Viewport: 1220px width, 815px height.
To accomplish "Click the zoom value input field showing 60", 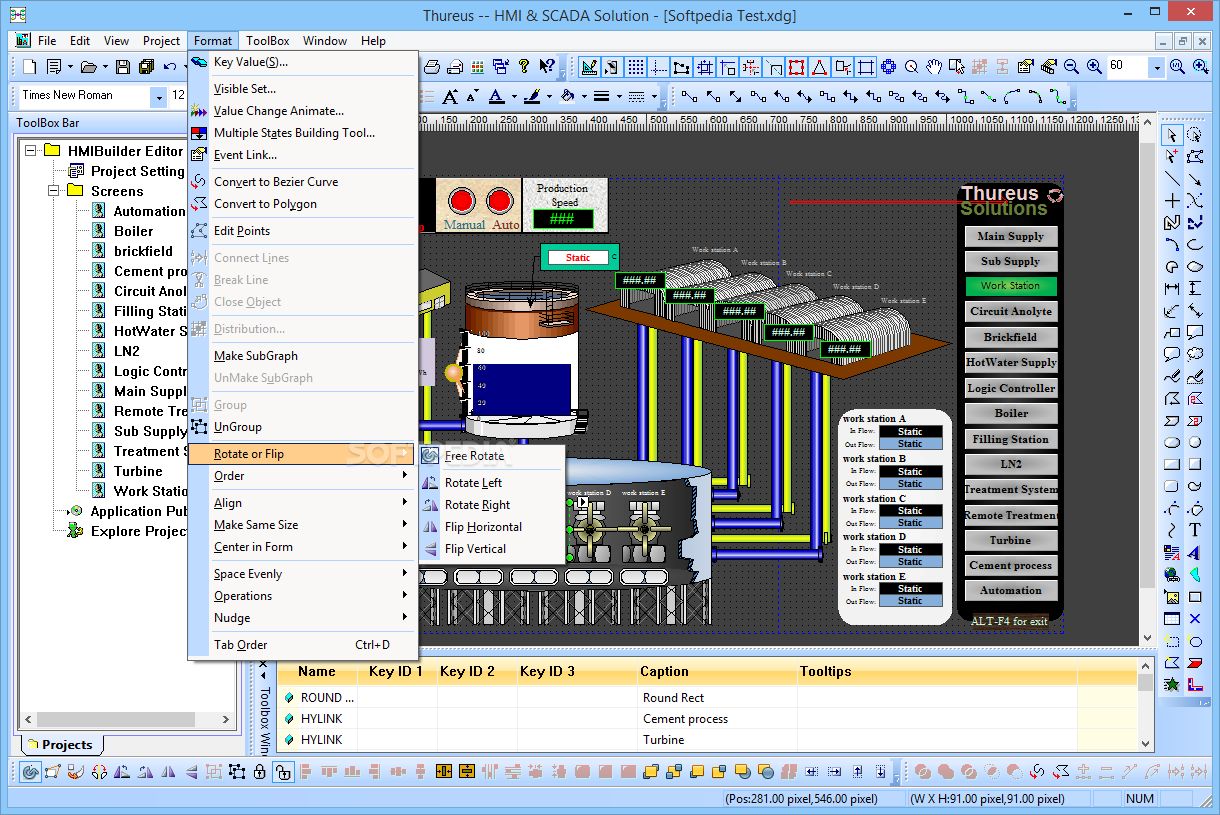I will 1128,67.
